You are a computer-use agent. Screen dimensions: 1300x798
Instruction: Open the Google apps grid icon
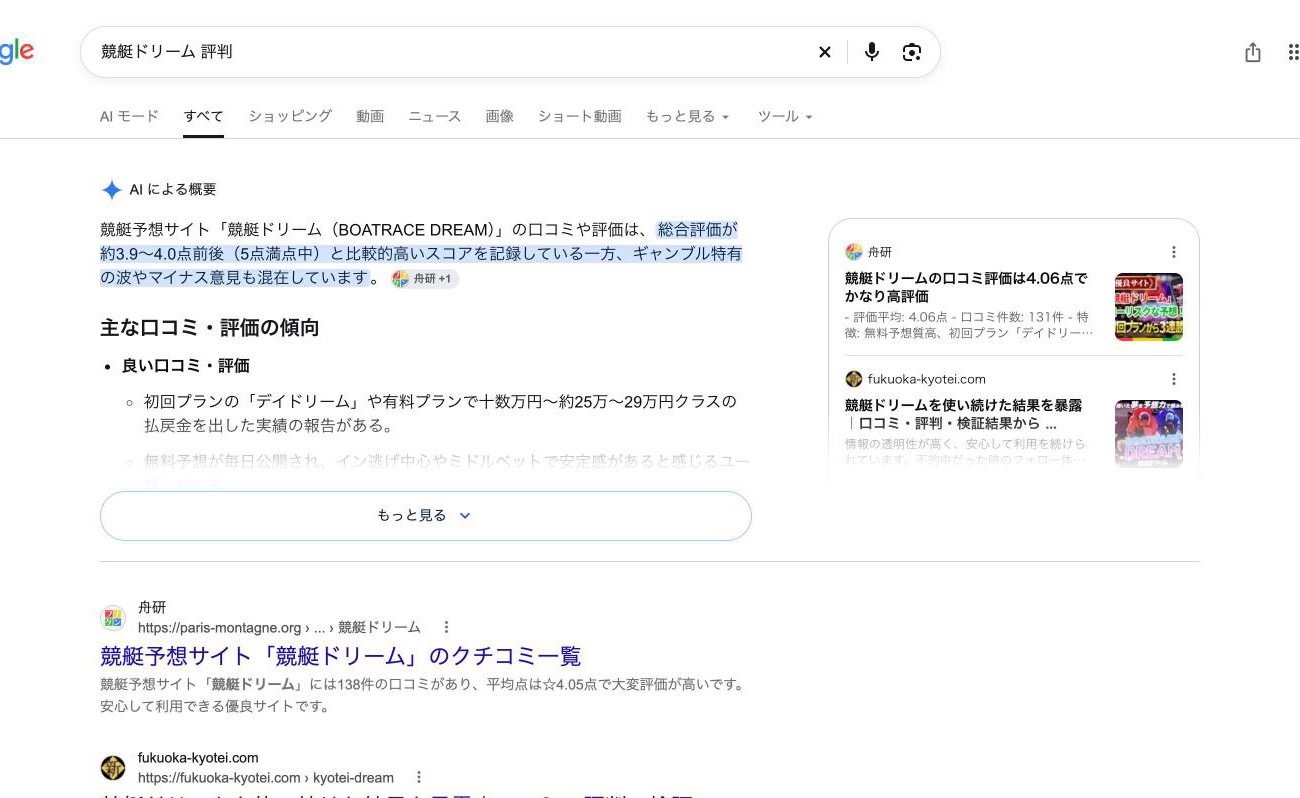point(1293,52)
